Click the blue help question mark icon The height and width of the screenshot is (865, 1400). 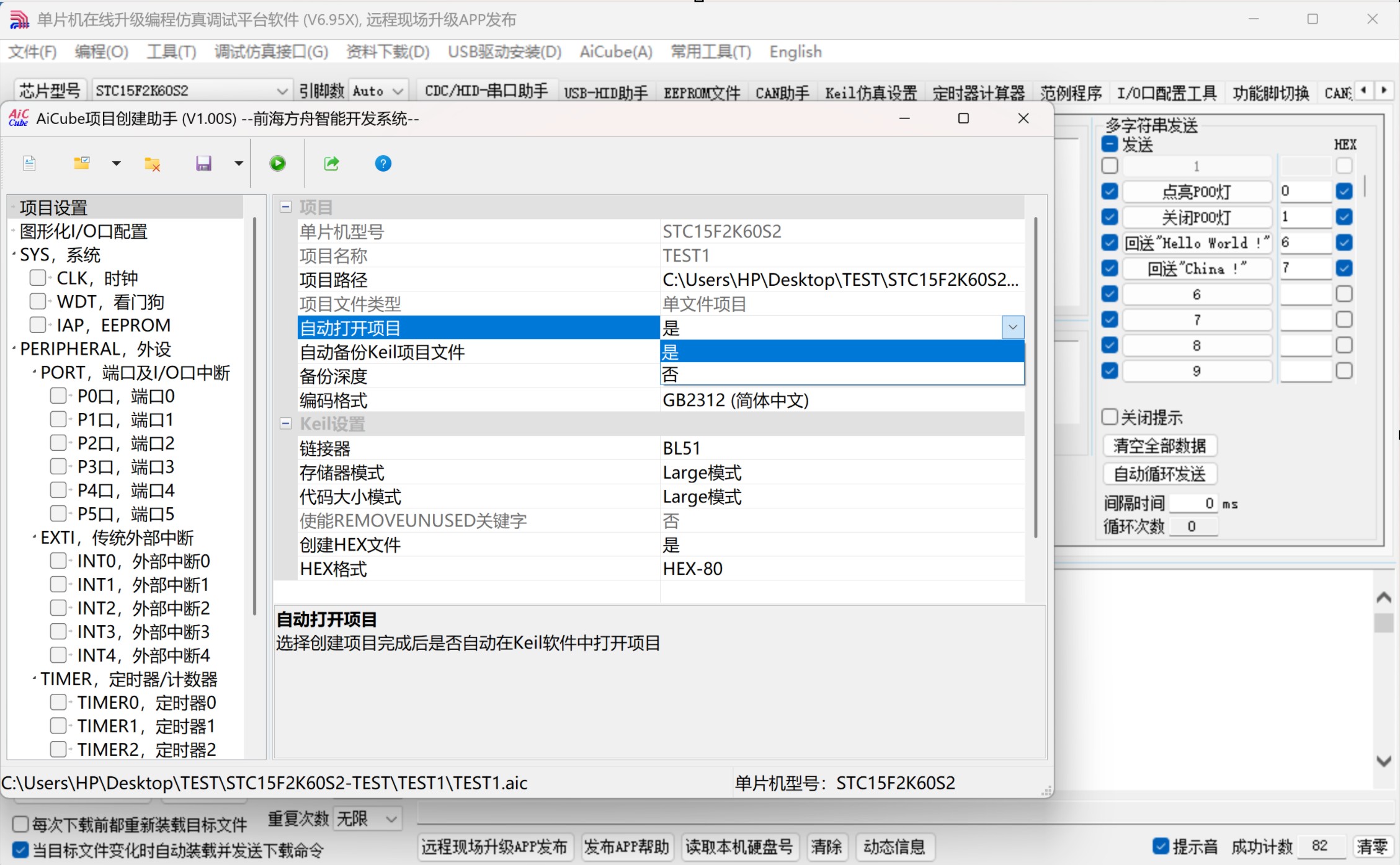[383, 164]
